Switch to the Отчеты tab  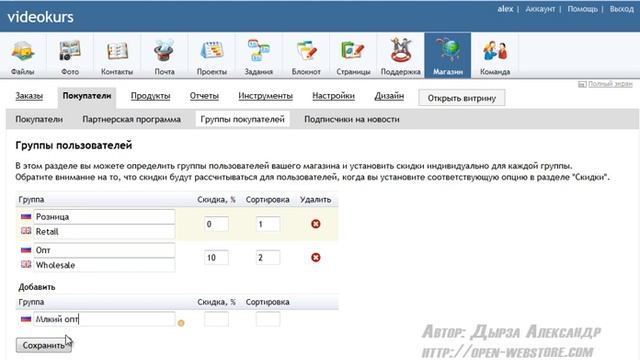coord(204,96)
